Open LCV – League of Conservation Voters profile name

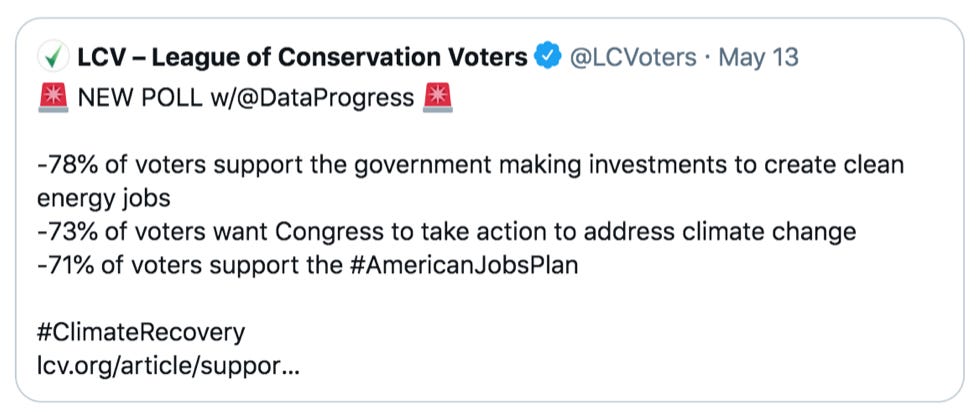click(x=303, y=57)
